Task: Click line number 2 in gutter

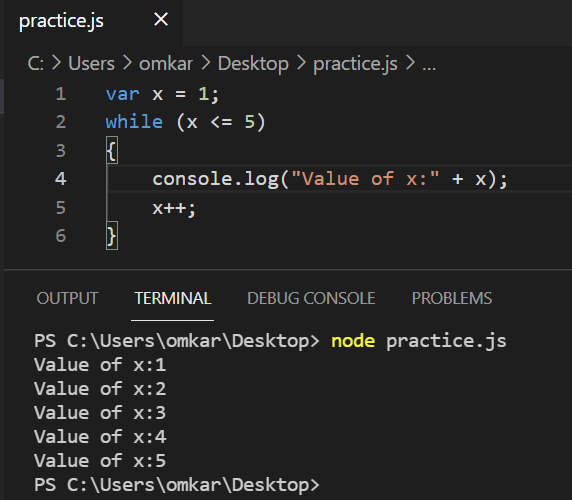Action: point(61,122)
